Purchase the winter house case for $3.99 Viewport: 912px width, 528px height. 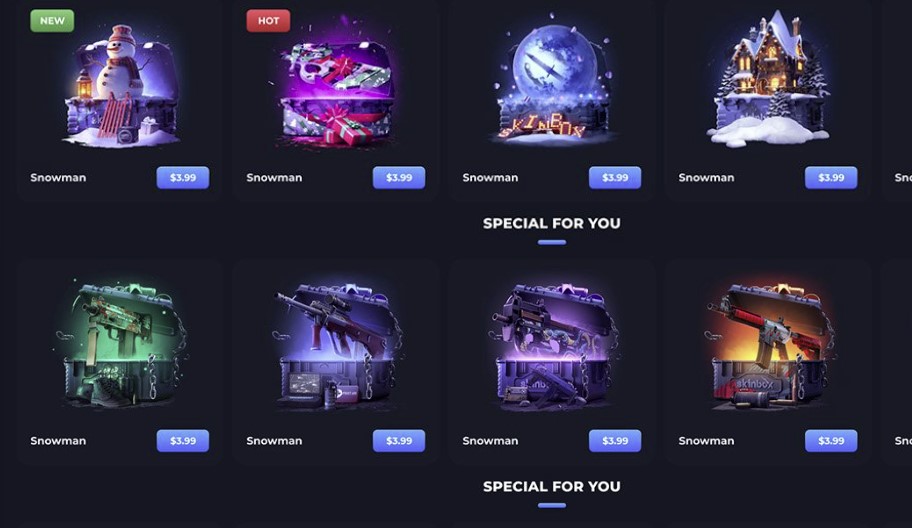[x=831, y=178]
